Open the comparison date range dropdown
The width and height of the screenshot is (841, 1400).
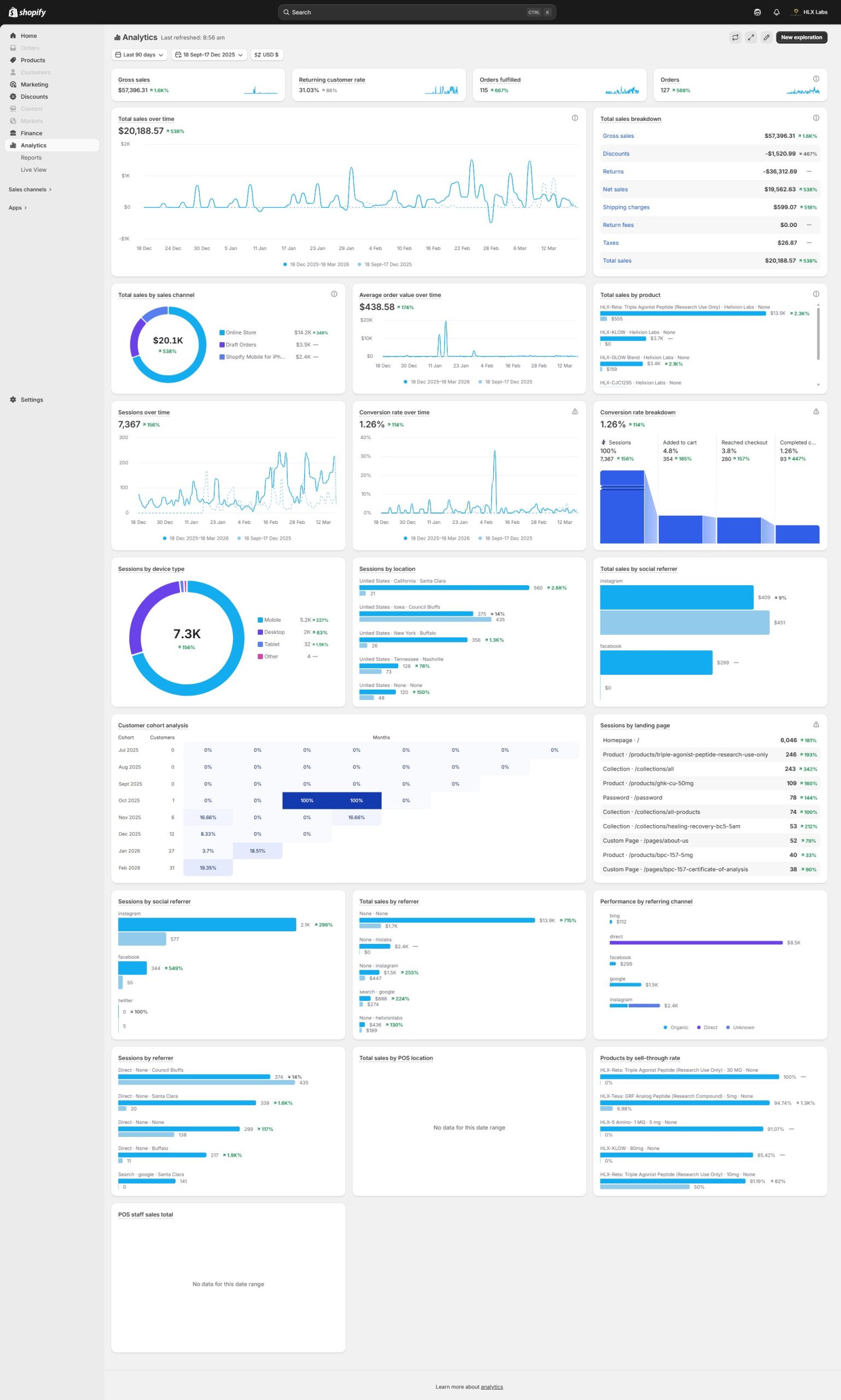[208, 55]
